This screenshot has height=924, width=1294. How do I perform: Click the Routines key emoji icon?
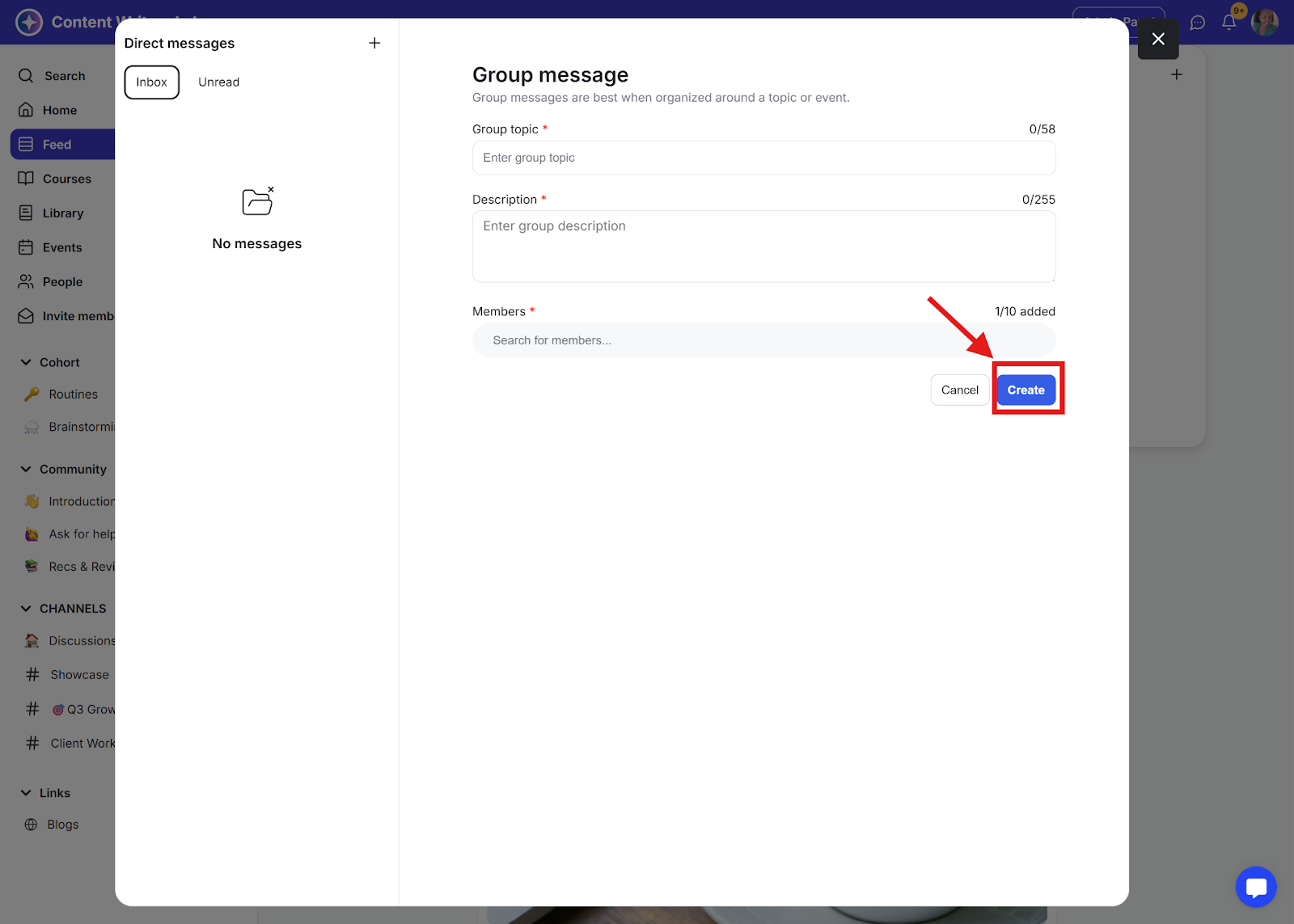click(32, 394)
